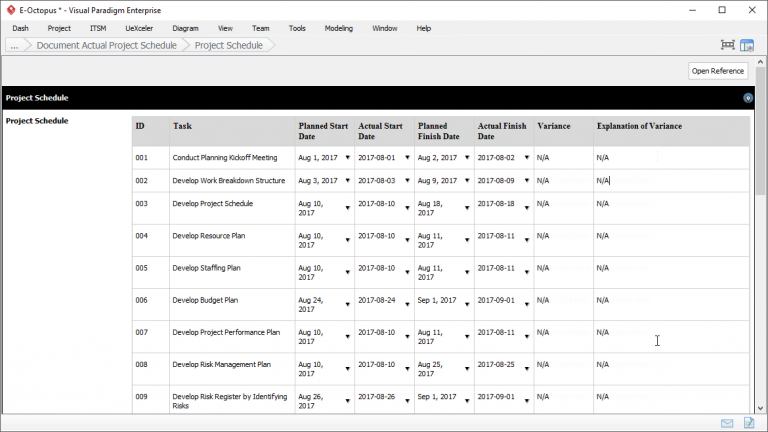768x432 pixels.
Task: Expand Planned Start Date dropdown for task 001
Action: click(348, 158)
